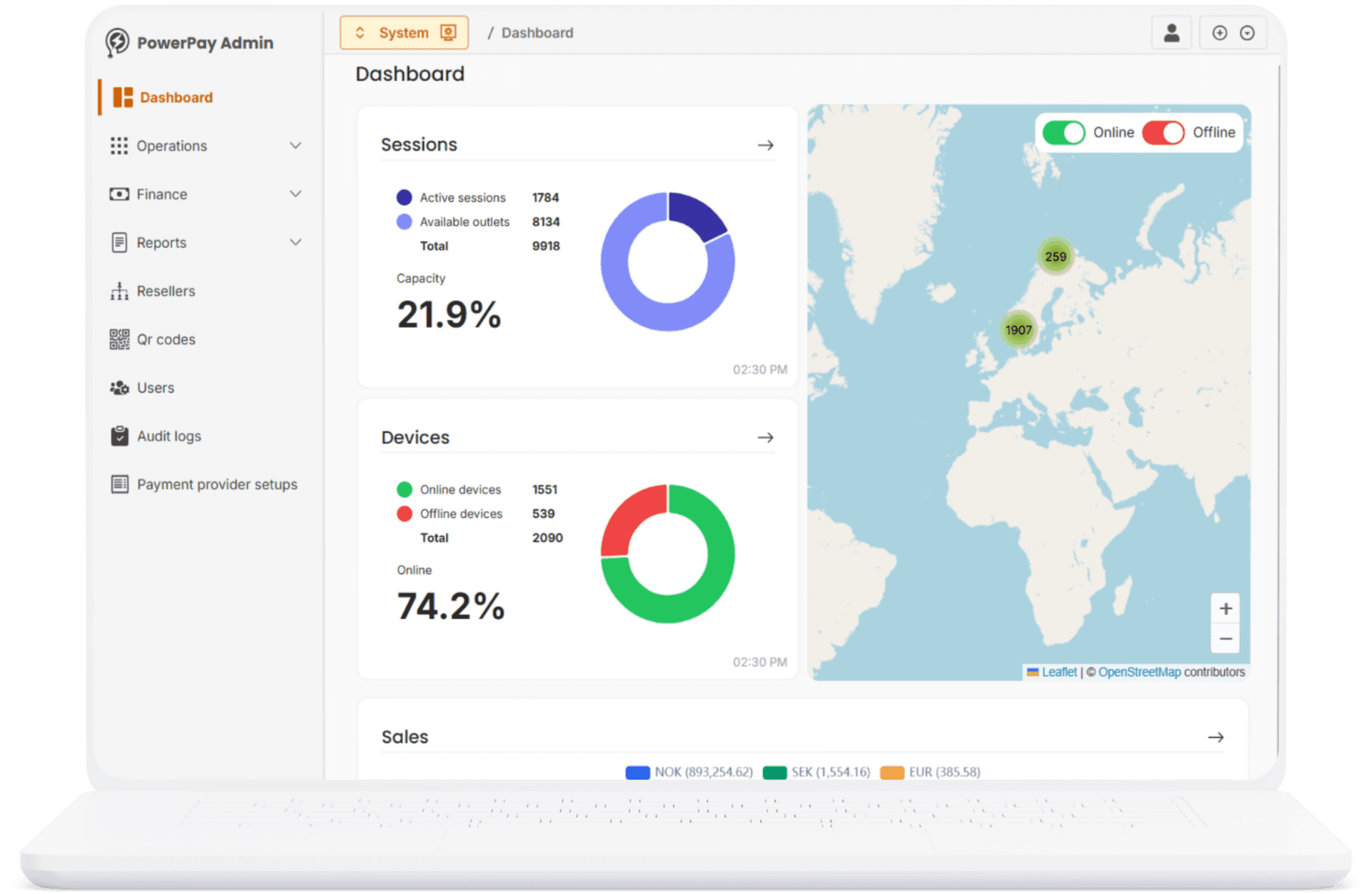
Task: Click the Online devices green legend dot
Action: tap(404, 490)
